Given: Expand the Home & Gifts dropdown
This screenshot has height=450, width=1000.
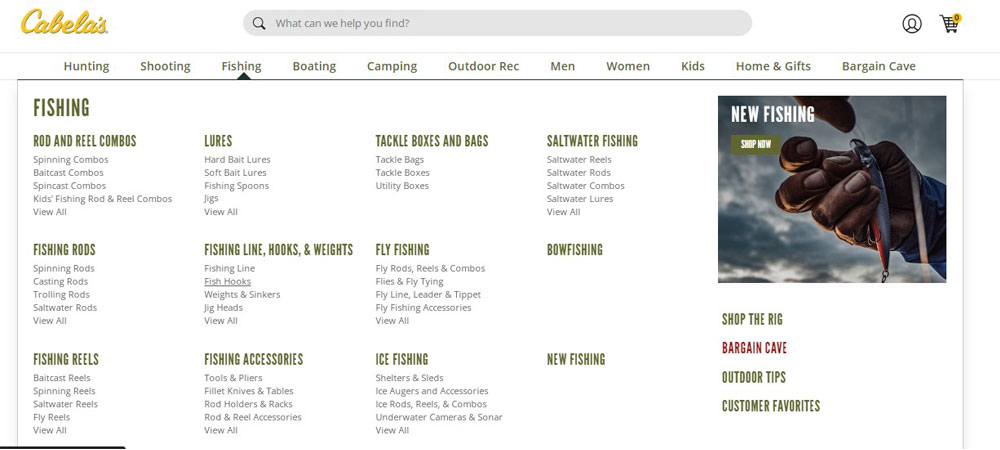Looking at the screenshot, I should pos(773,66).
